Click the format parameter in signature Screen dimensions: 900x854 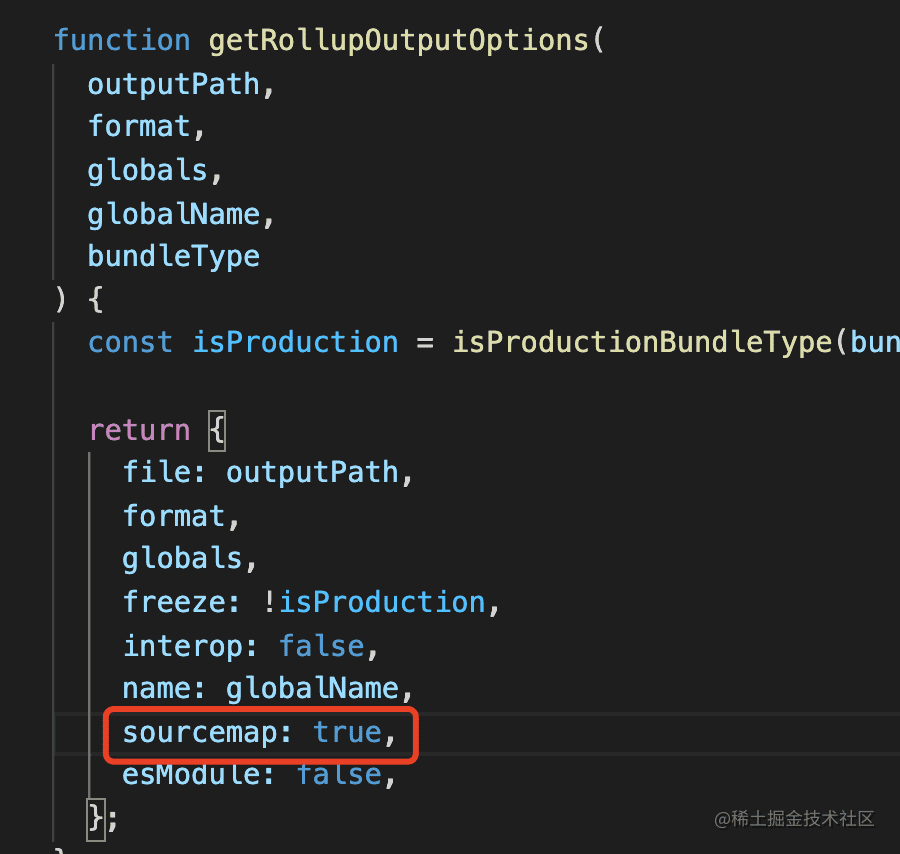pyautogui.click(x=138, y=126)
